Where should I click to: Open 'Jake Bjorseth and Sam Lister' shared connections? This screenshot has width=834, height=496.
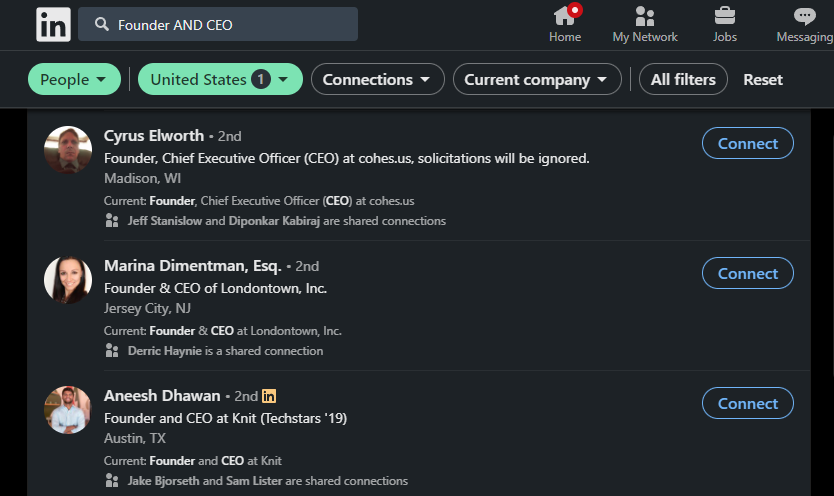(x=268, y=481)
